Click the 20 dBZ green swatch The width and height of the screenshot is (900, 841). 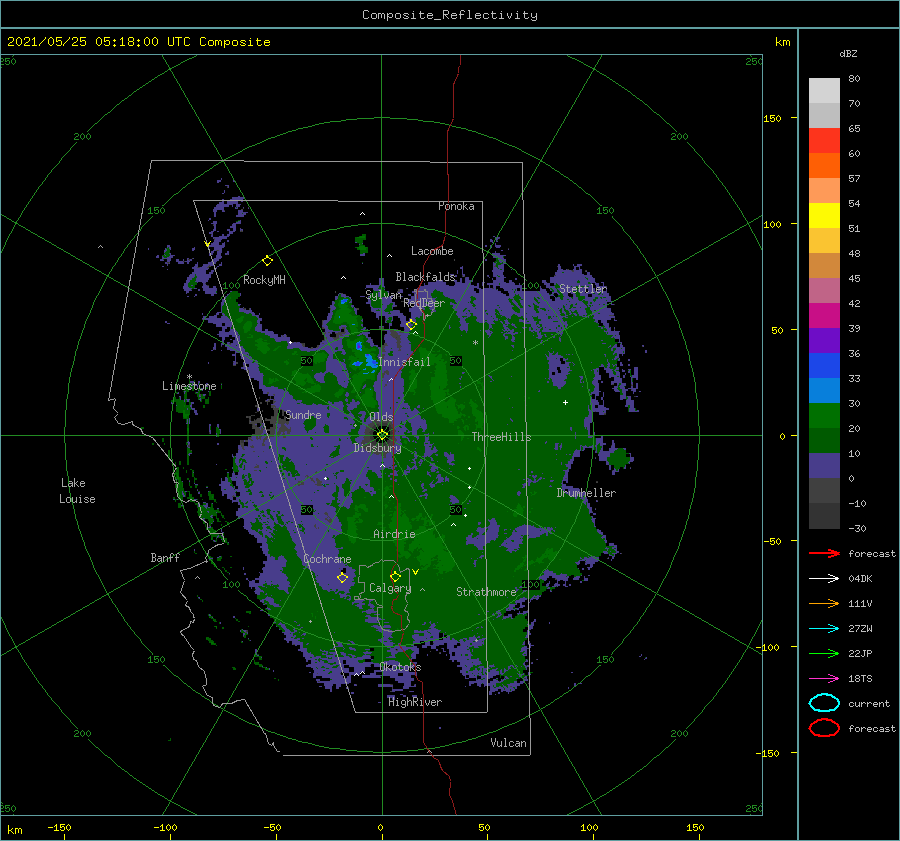pyautogui.click(x=824, y=440)
